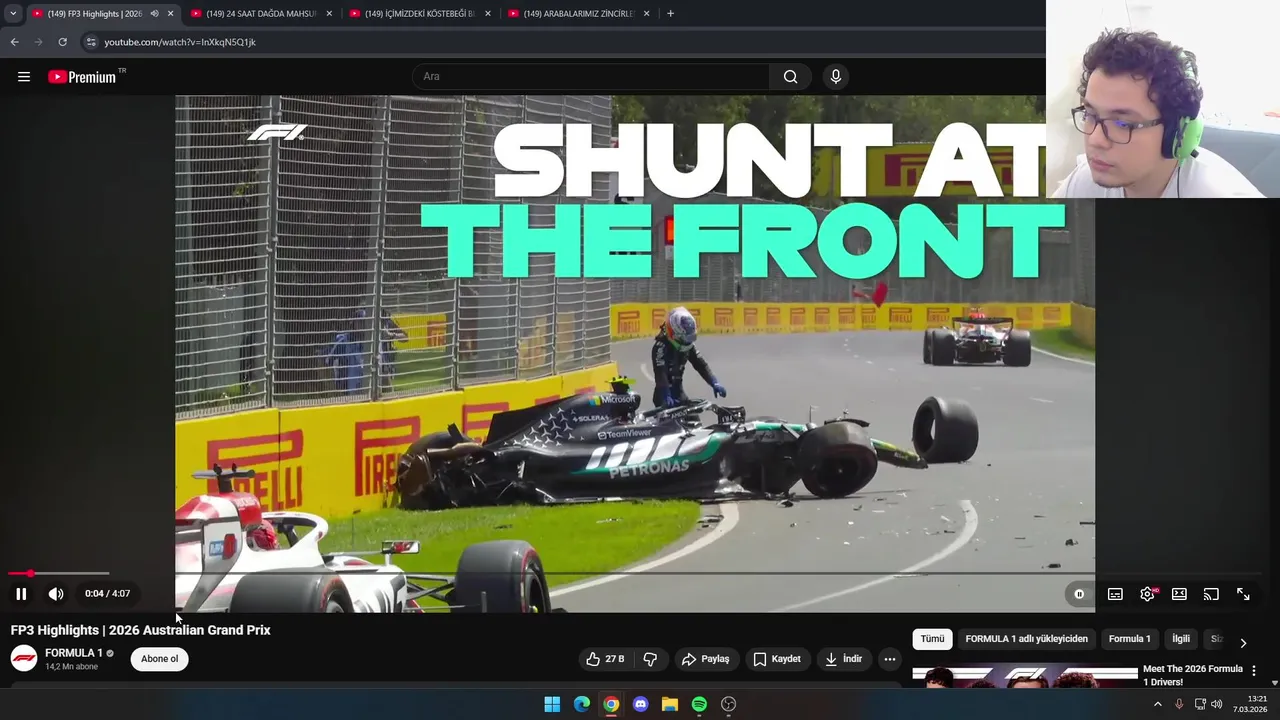Mute the video player volume

click(56, 594)
